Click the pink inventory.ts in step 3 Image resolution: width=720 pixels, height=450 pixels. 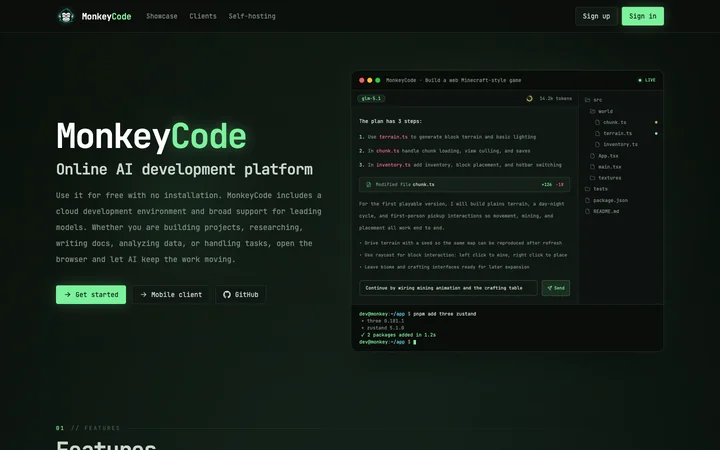(393, 165)
